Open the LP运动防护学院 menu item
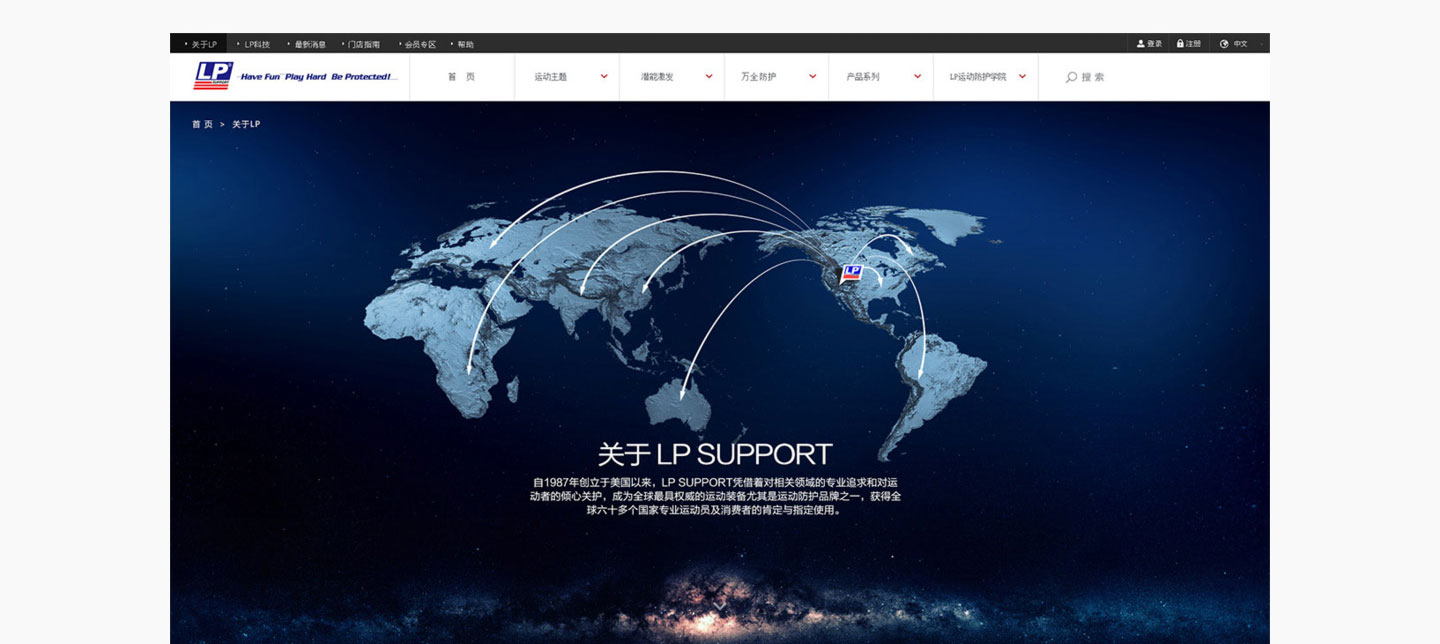 (978, 77)
